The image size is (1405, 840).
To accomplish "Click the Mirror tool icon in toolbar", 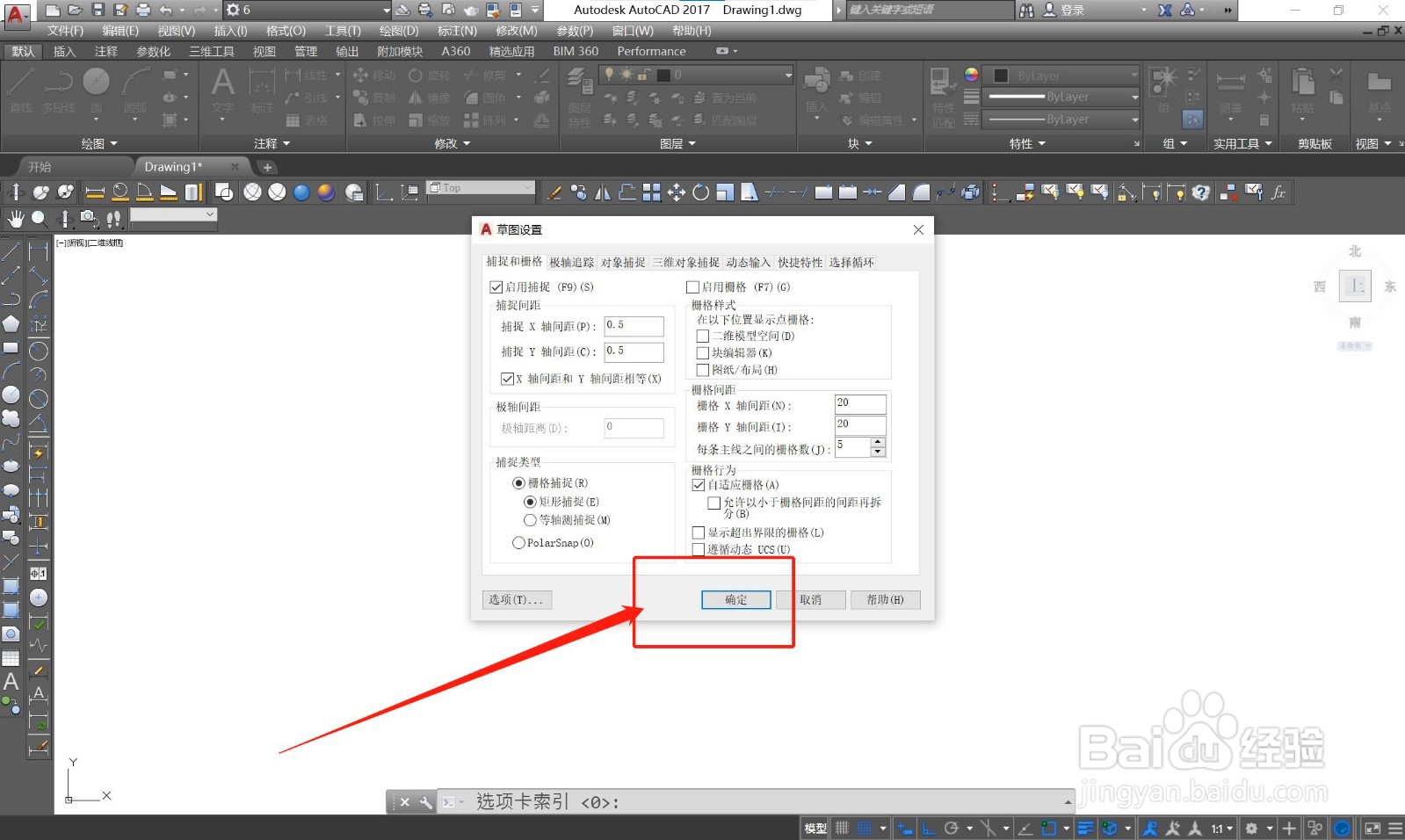I will pyautogui.click(x=603, y=192).
